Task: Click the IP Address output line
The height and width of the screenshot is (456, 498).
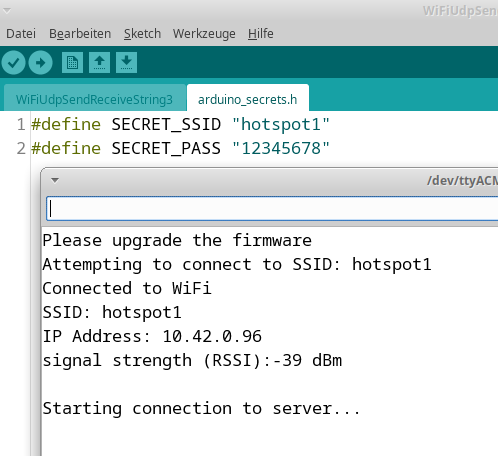Action: coord(152,336)
